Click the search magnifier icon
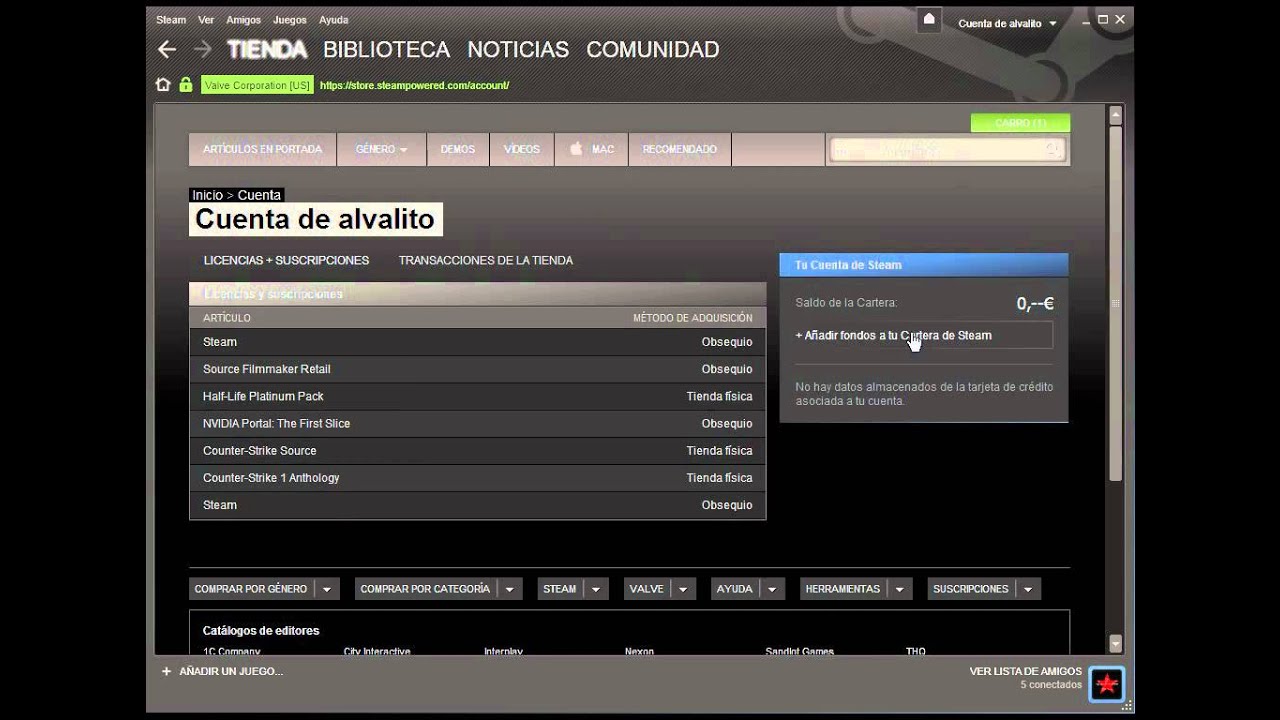1280x720 pixels. (1052, 150)
